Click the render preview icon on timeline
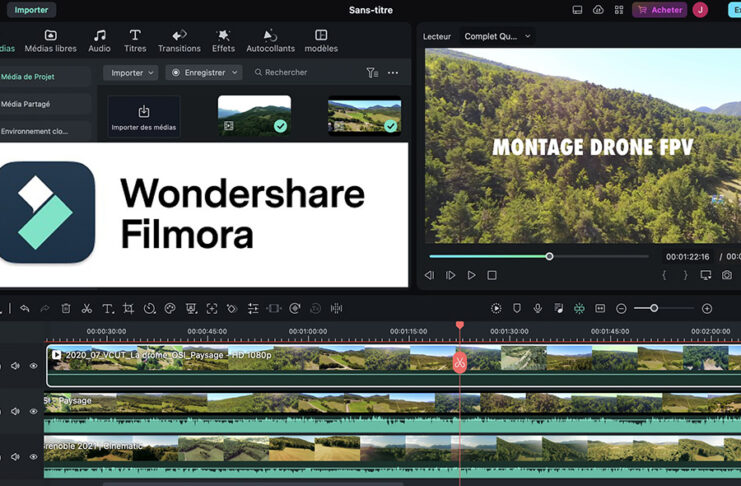 (496, 308)
